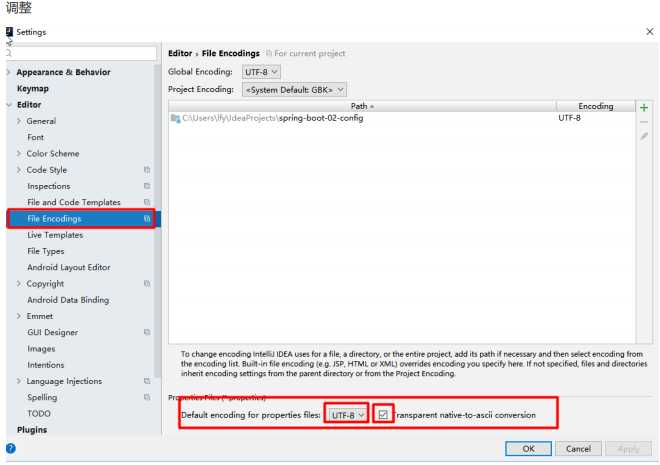Toggle transparent native-to-ascii conversion checkbox
Viewport: 660px width, 465px height.
coord(383,415)
